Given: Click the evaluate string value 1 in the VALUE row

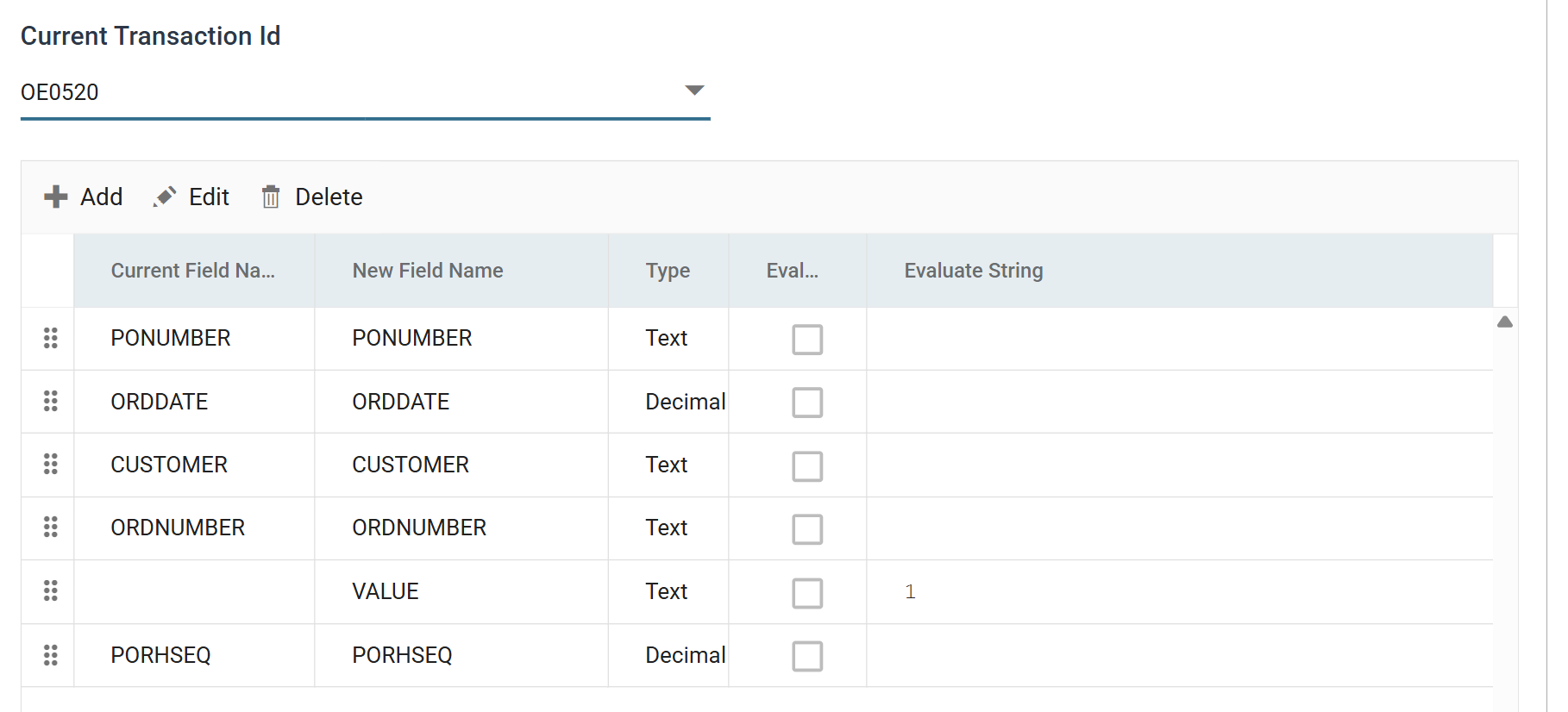Looking at the screenshot, I should 910,591.
